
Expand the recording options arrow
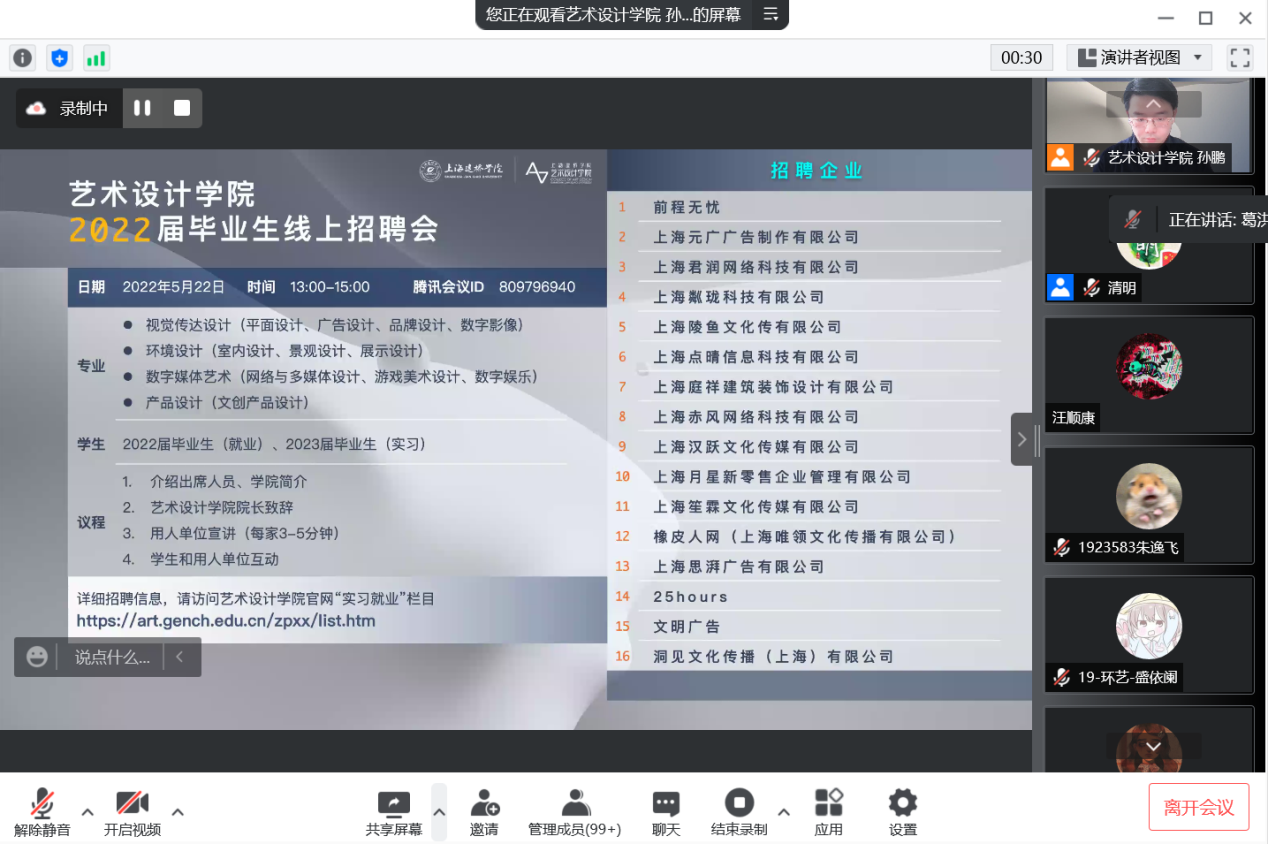pos(784,811)
